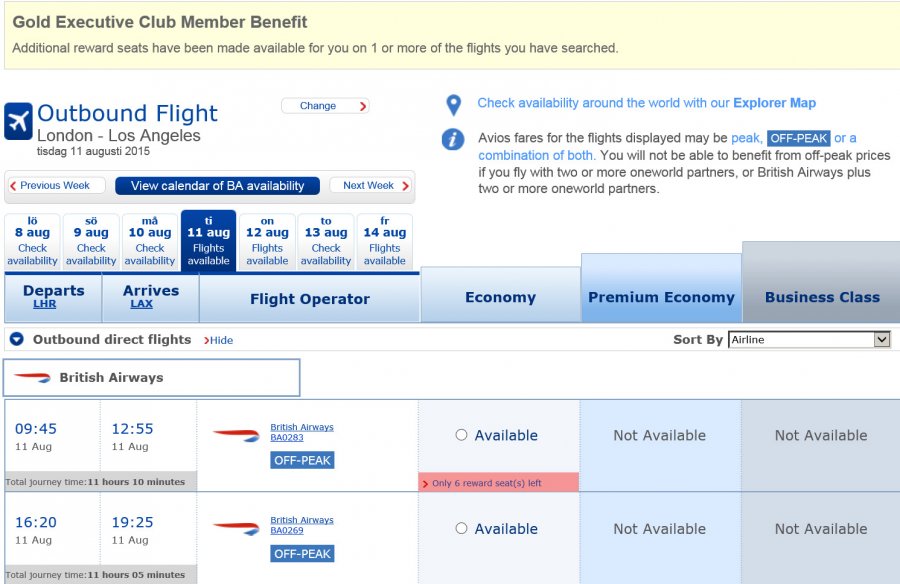Image resolution: width=900 pixels, height=584 pixels.
Task: Open the BA0283 flight link
Action: tap(287, 438)
